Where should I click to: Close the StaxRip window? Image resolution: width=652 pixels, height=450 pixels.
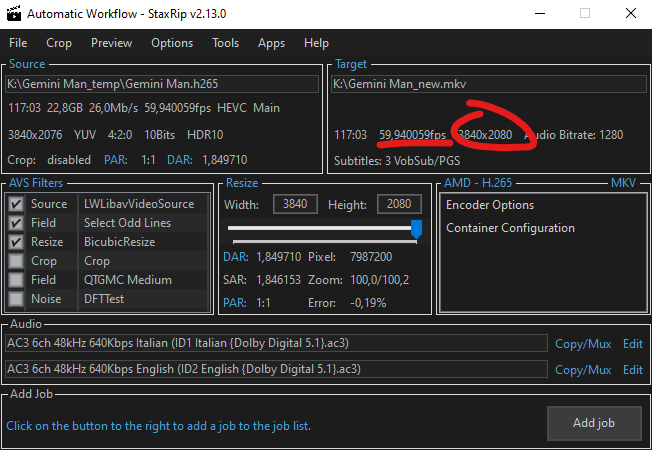point(631,13)
